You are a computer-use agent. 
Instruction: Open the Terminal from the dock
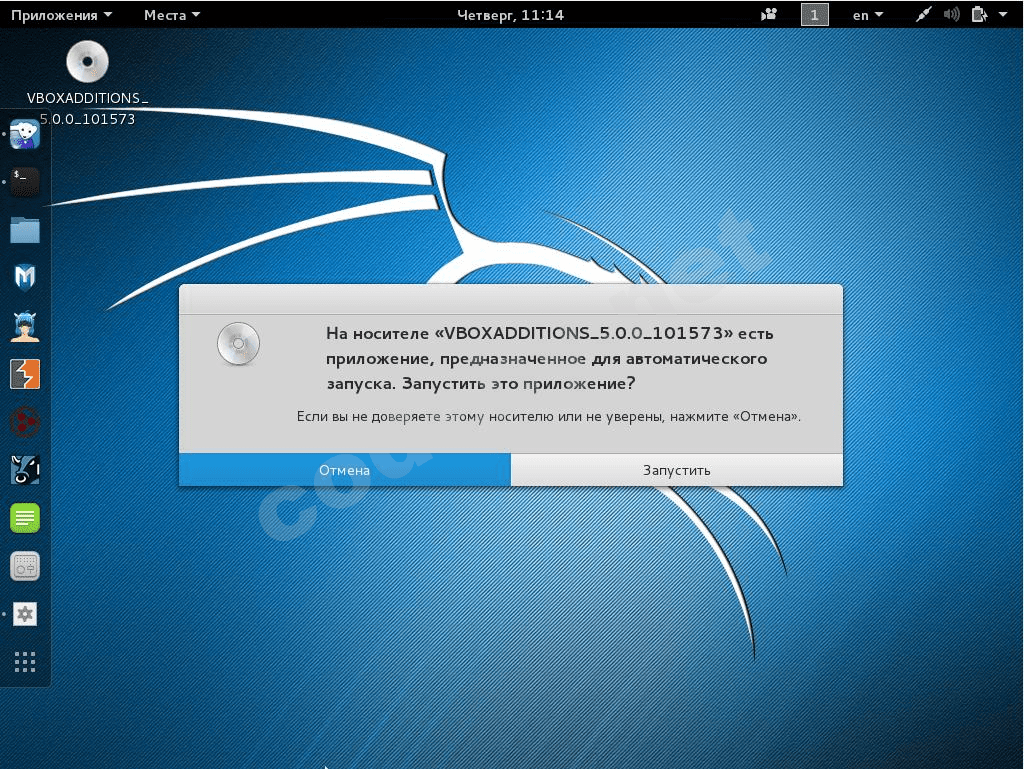click(x=25, y=182)
